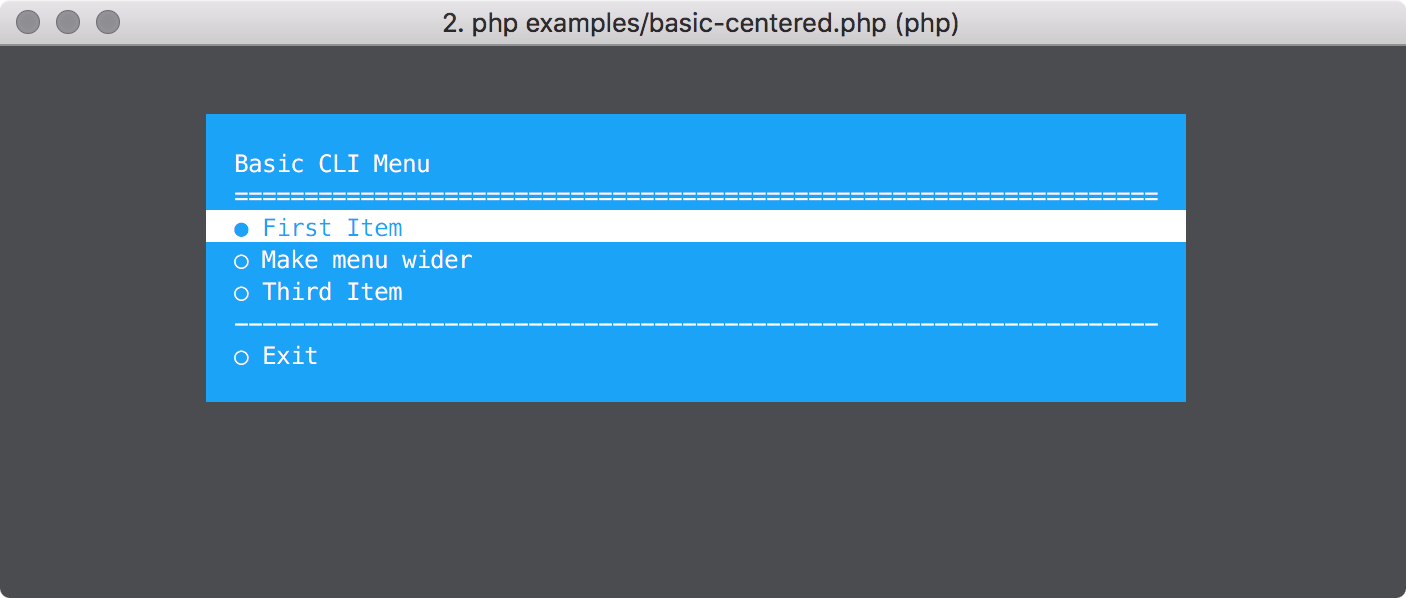This screenshot has width=1406, height=598.
Task: Click the filled bullet beside First Item
Action: (x=241, y=230)
